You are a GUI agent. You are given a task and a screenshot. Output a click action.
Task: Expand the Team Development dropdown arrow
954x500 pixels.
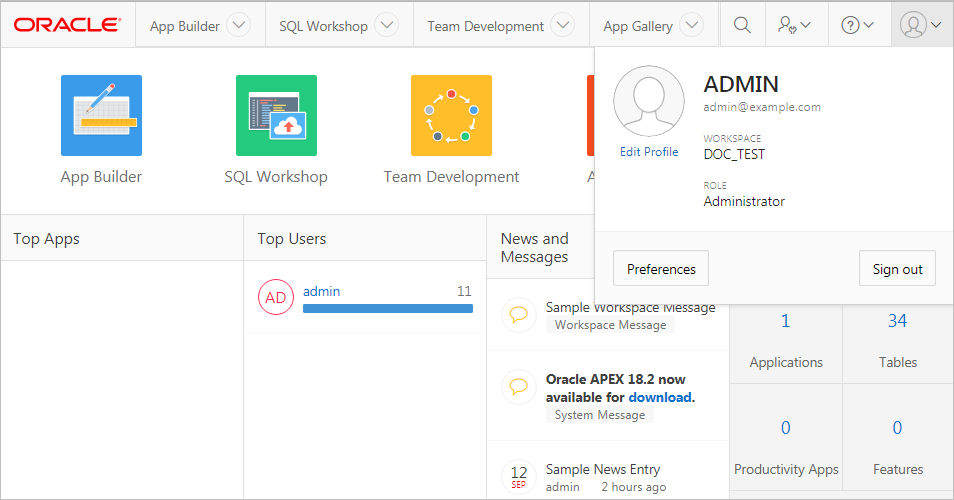(563, 26)
